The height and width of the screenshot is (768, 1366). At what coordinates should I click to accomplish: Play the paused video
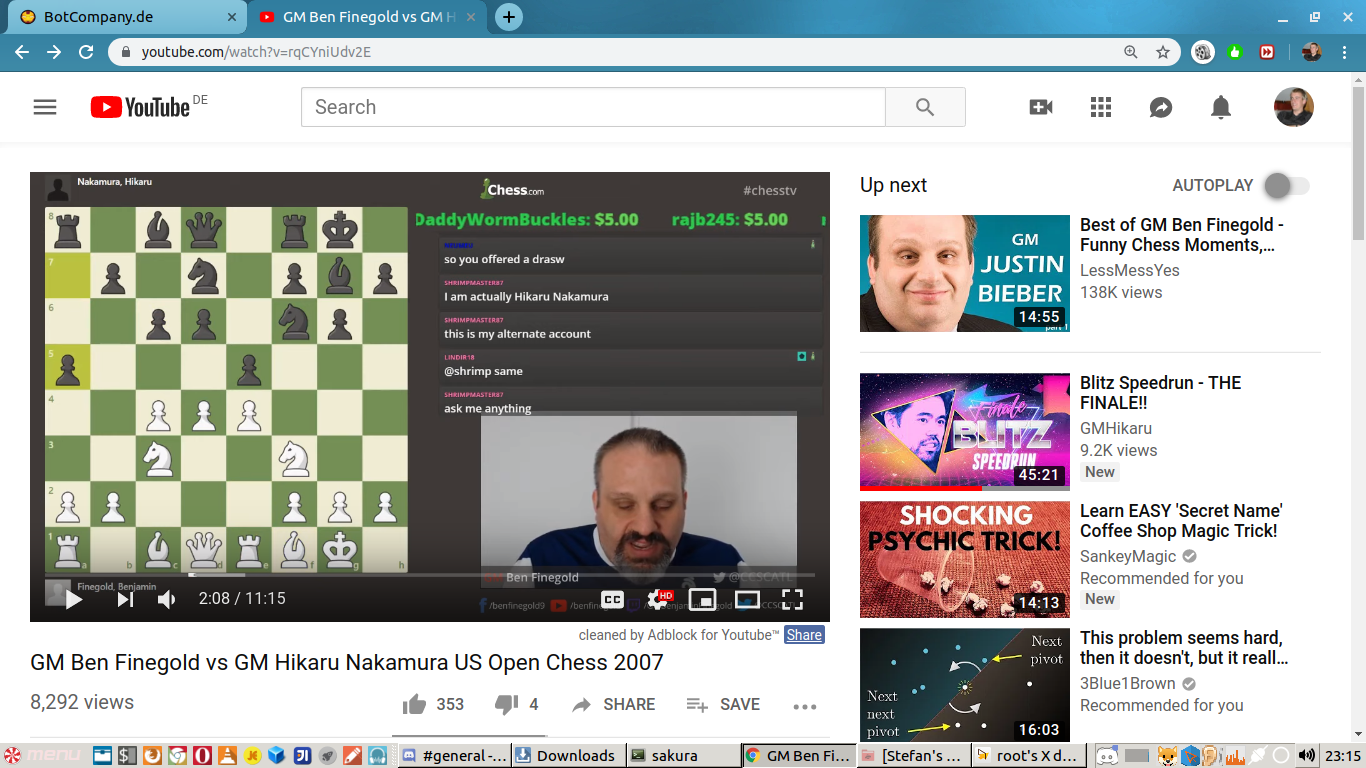pos(73,599)
